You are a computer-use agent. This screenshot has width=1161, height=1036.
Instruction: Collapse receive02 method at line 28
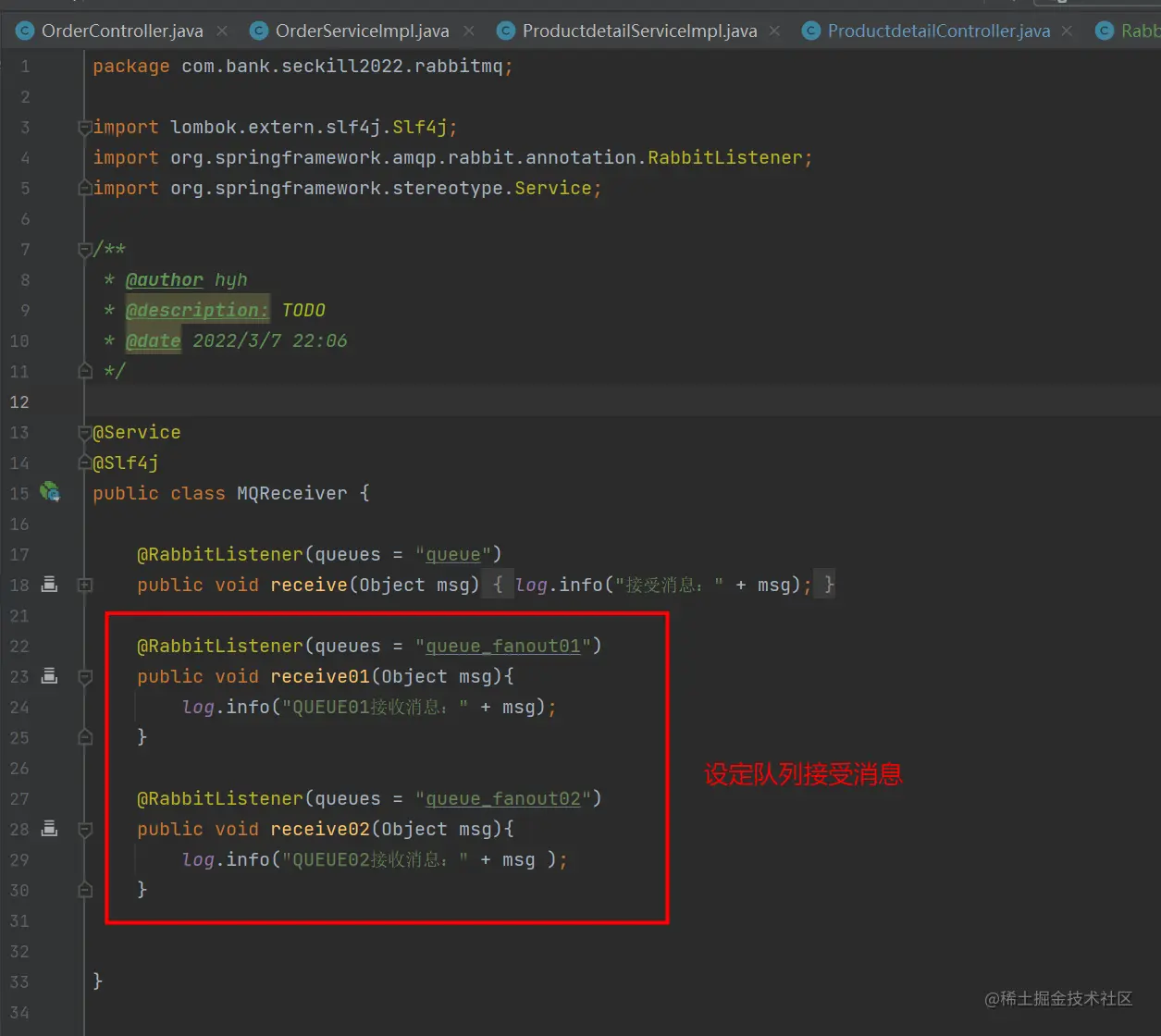pos(85,829)
